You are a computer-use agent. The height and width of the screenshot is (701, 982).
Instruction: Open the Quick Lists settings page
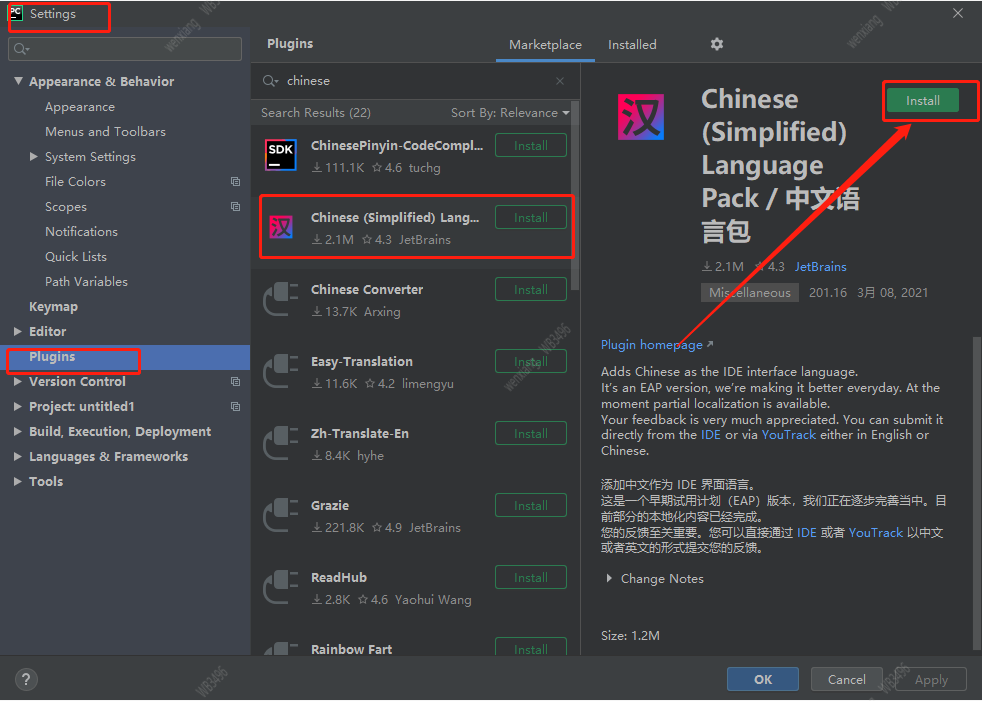coord(76,257)
